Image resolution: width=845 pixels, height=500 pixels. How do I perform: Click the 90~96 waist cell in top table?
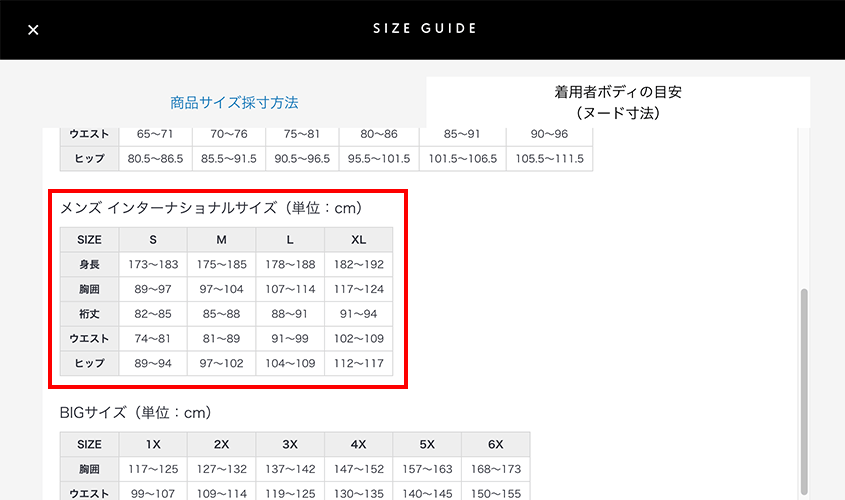tap(550, 133)
